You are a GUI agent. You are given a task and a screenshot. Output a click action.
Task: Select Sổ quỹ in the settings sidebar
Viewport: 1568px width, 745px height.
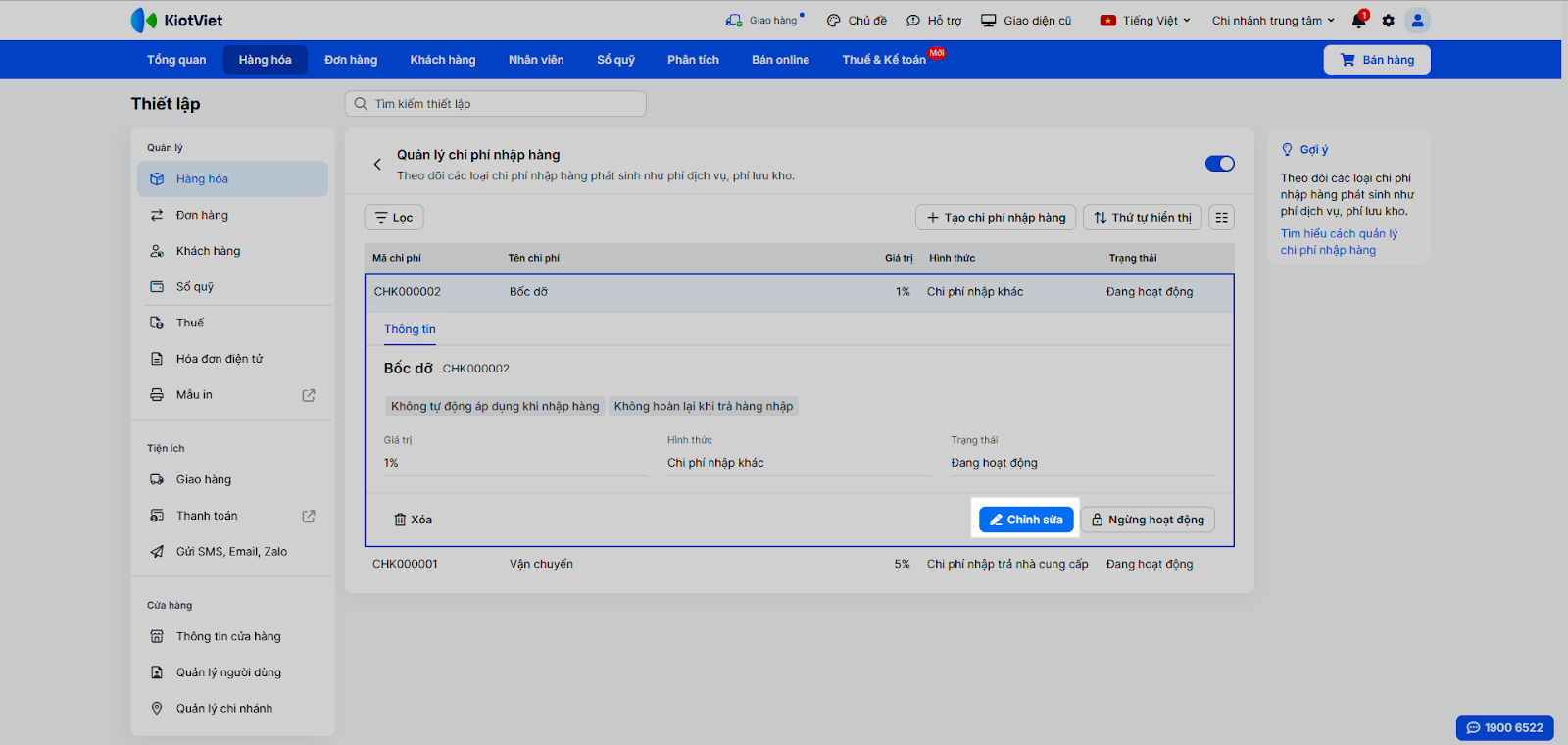(233, 287)
